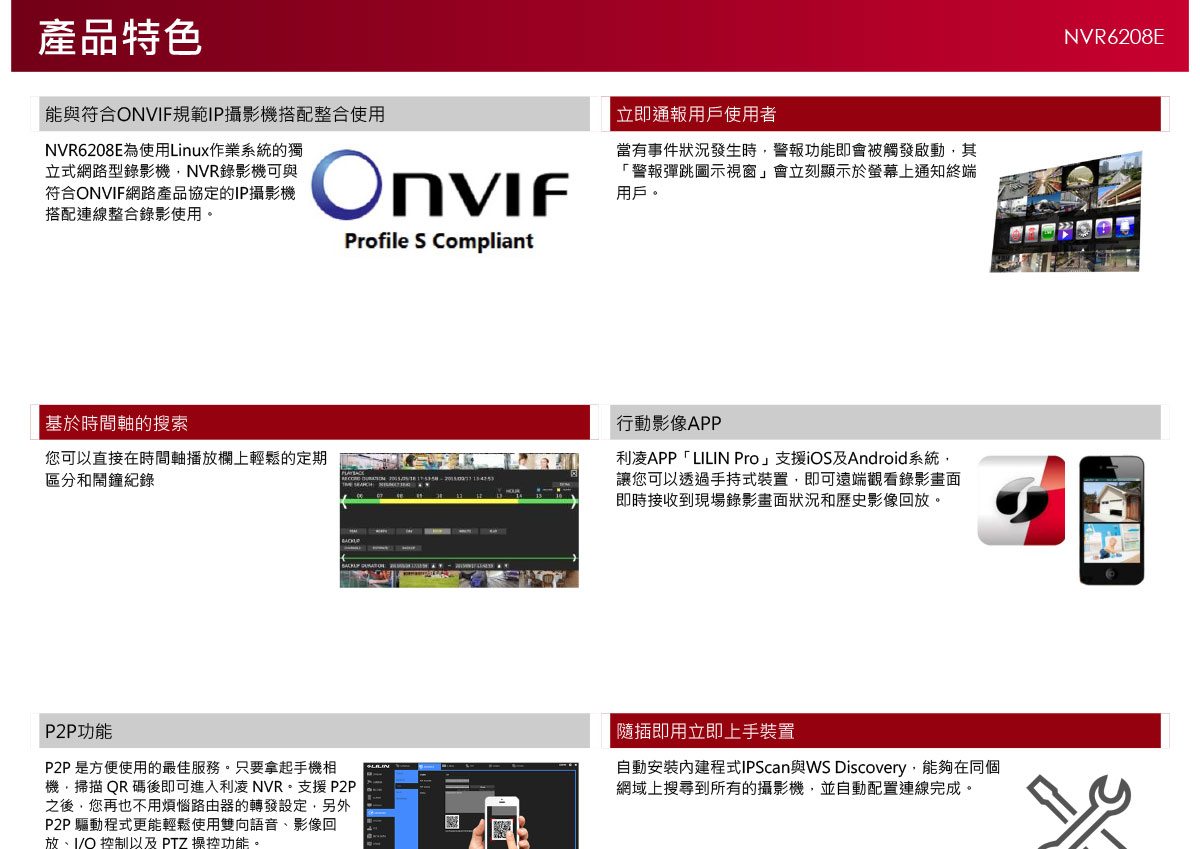The height and width of the screenshot is (849, 1200).
Task: Toggle DAY view in the playback time search
Action: pos(408,531)
